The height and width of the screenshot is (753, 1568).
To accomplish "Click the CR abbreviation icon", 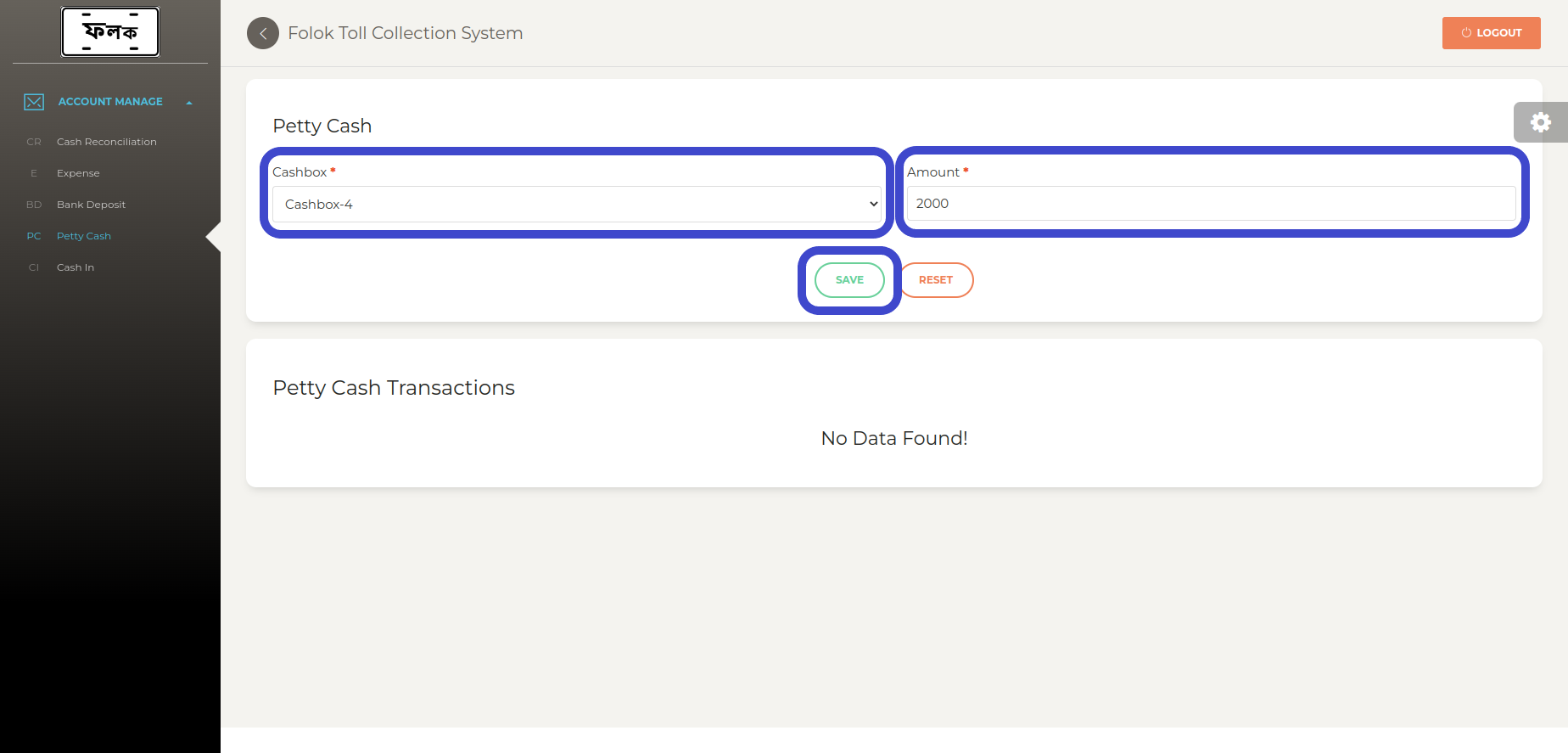I will coord(34,142).
